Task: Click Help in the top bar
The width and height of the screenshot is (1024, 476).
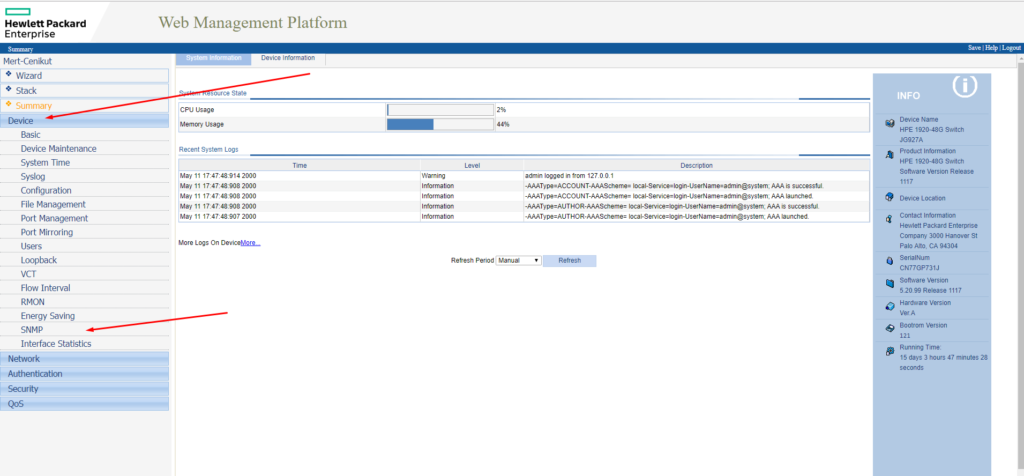Action: click(991, 48)
